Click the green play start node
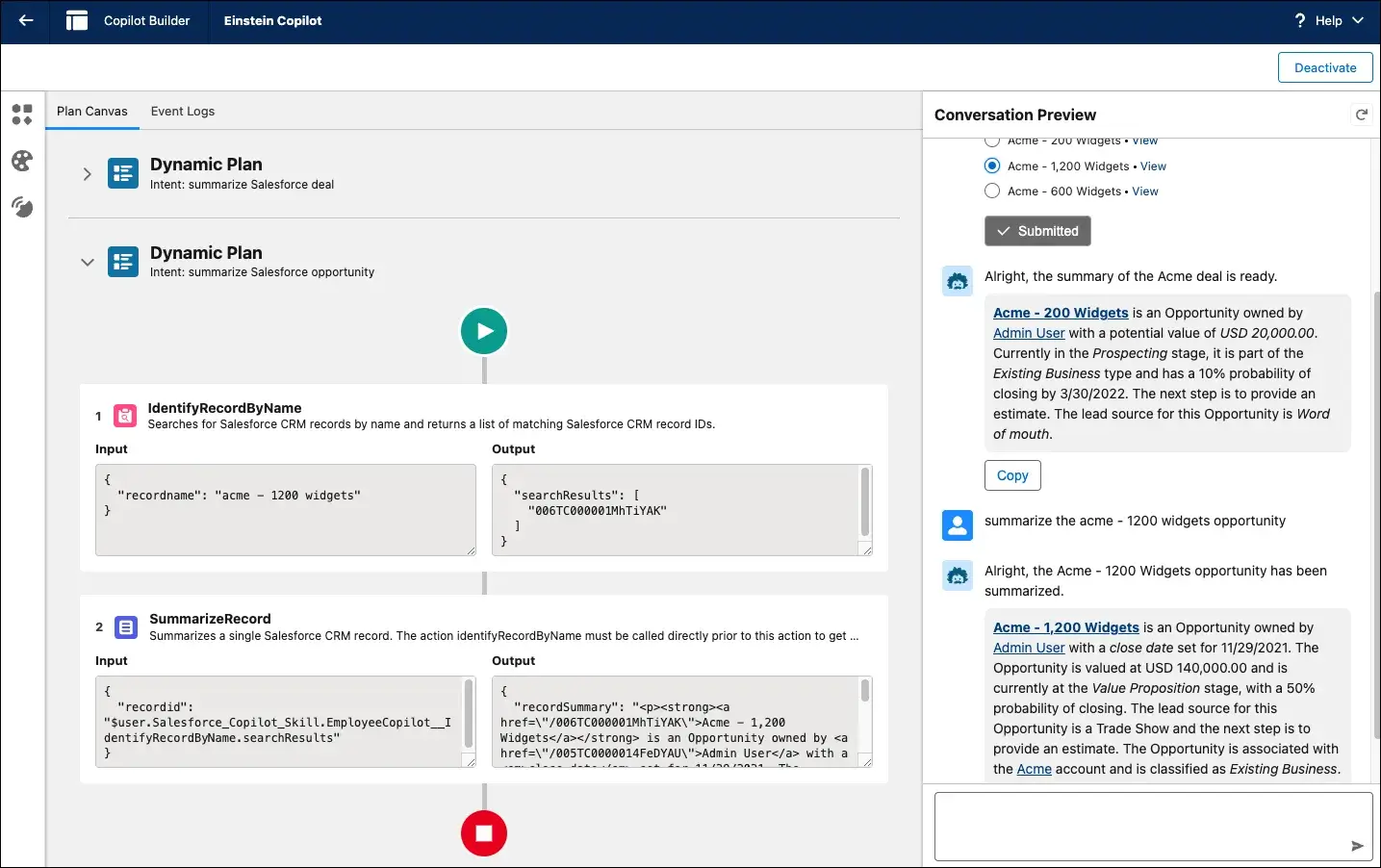Screen dimensions: 1381x868 [x=484, y=331]
